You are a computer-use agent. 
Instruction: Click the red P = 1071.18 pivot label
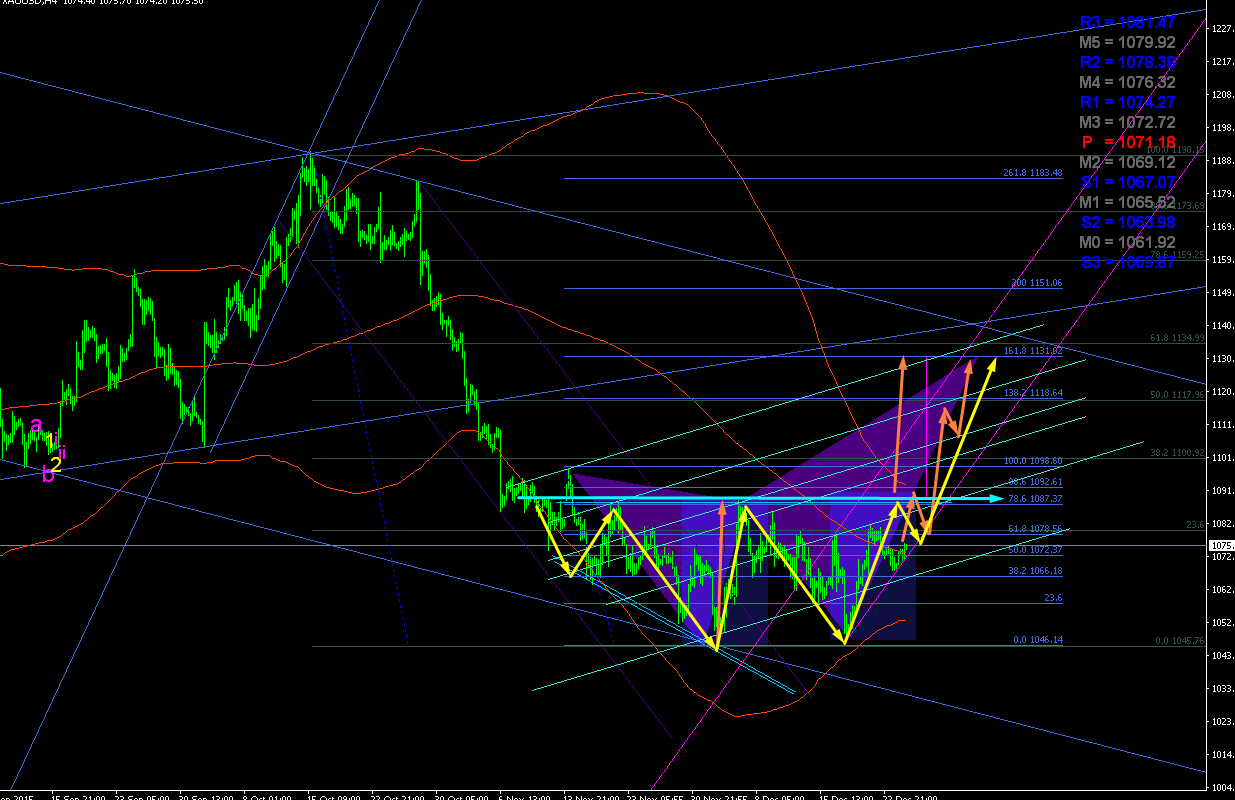click(x=1127, y=142)
